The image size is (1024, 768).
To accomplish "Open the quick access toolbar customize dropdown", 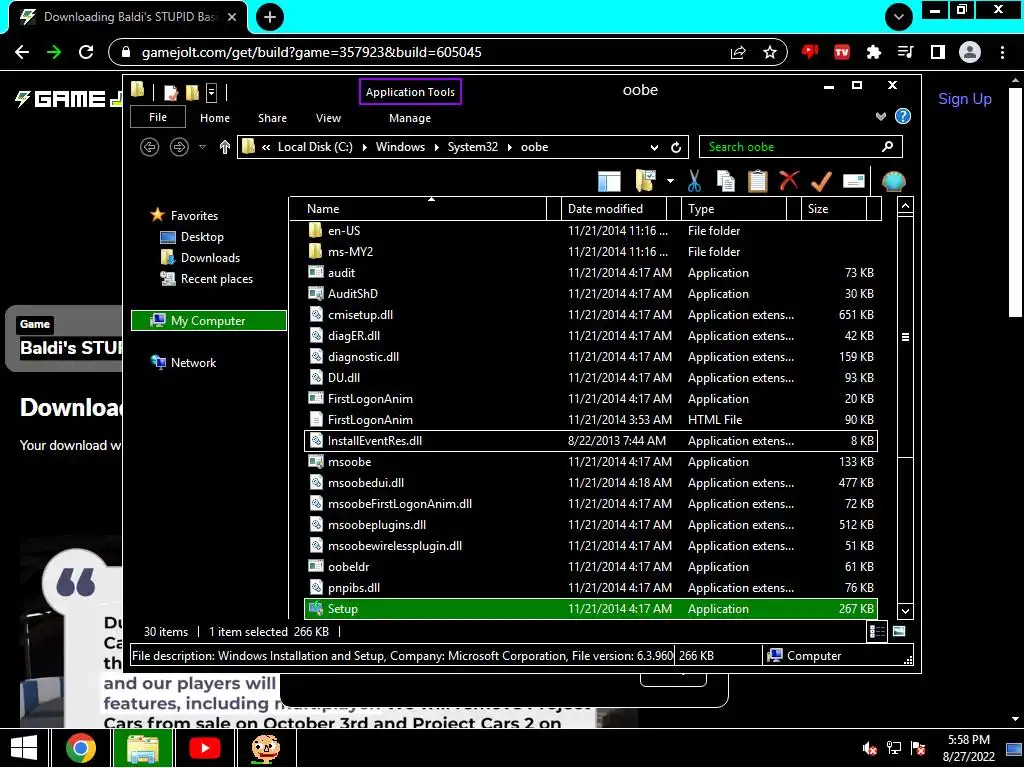I will click(x=212, y=92).
